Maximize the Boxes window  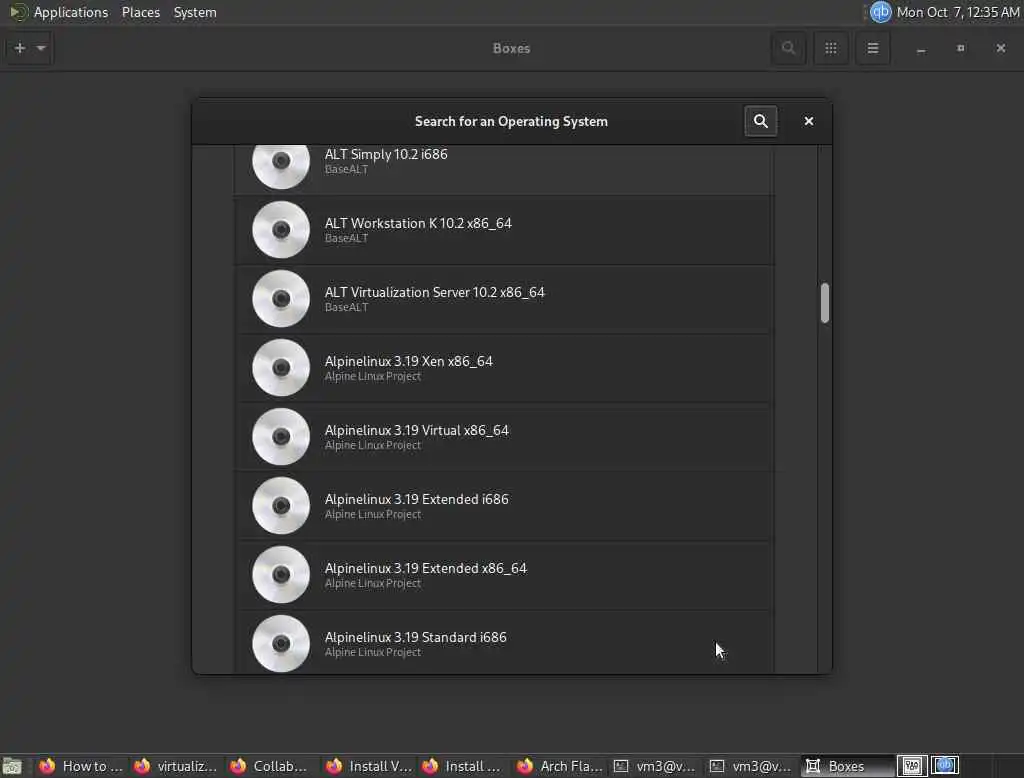961,48
